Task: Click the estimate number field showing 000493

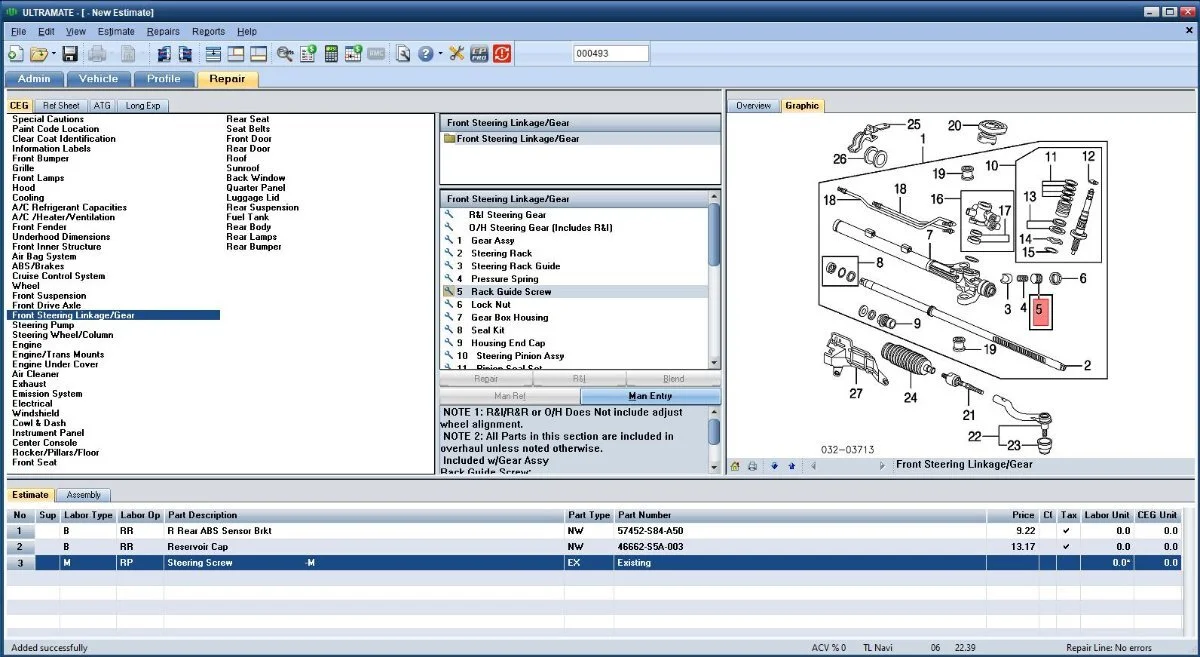Action: click(x=611, y=54)
